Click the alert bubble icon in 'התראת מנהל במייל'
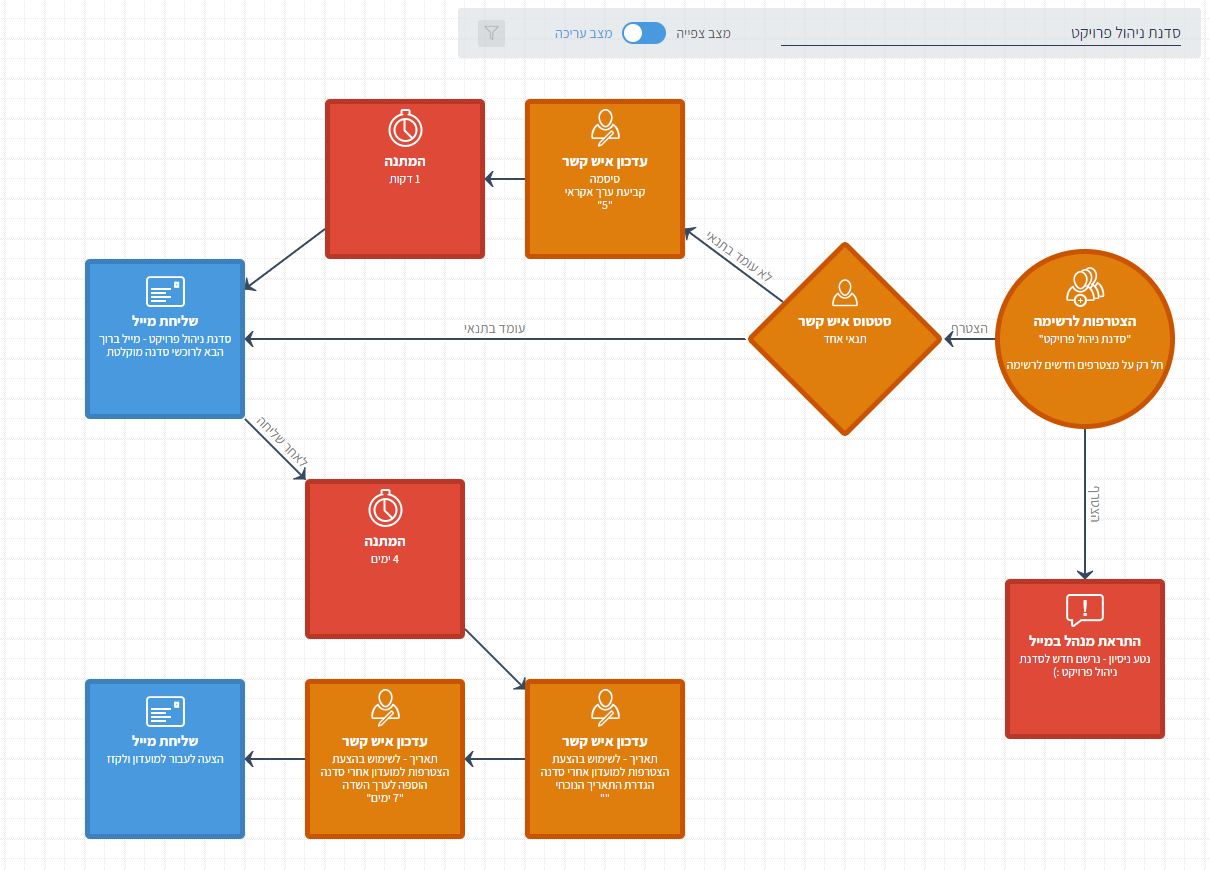The width and height of the screenshot is (1210, 870). pos(1085,609)
